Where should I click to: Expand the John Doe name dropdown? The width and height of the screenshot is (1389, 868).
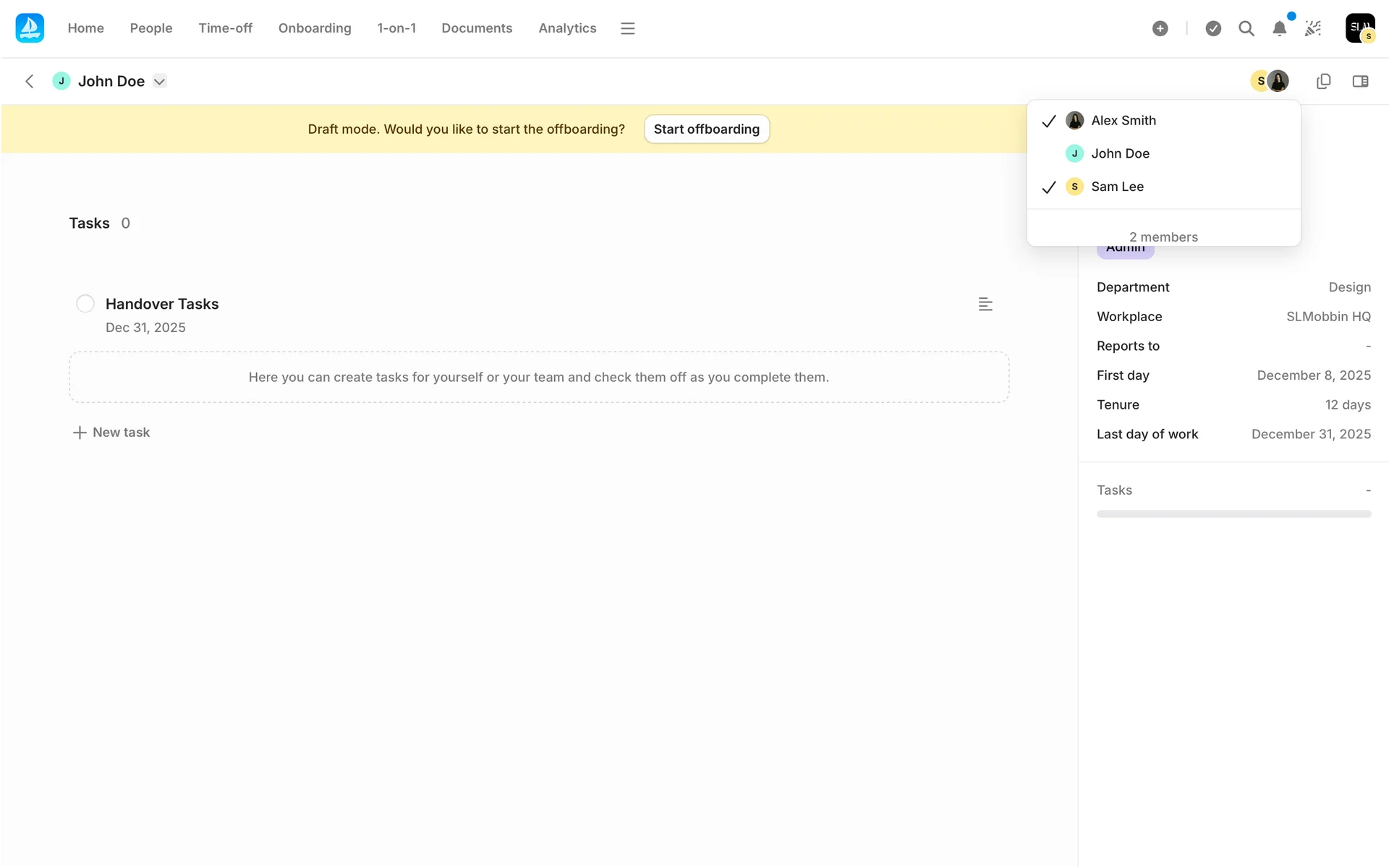point(160,81)
